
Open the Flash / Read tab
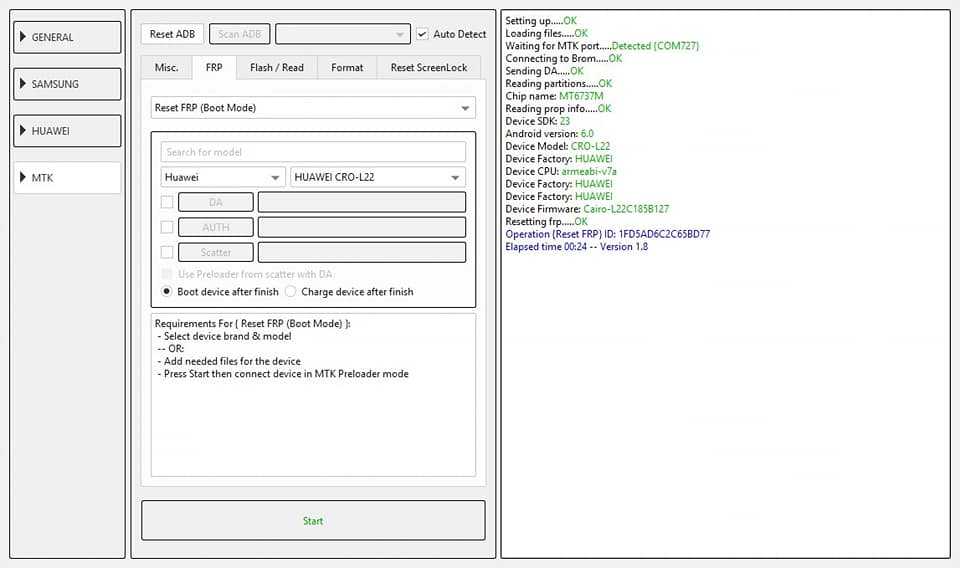point(277,67)
